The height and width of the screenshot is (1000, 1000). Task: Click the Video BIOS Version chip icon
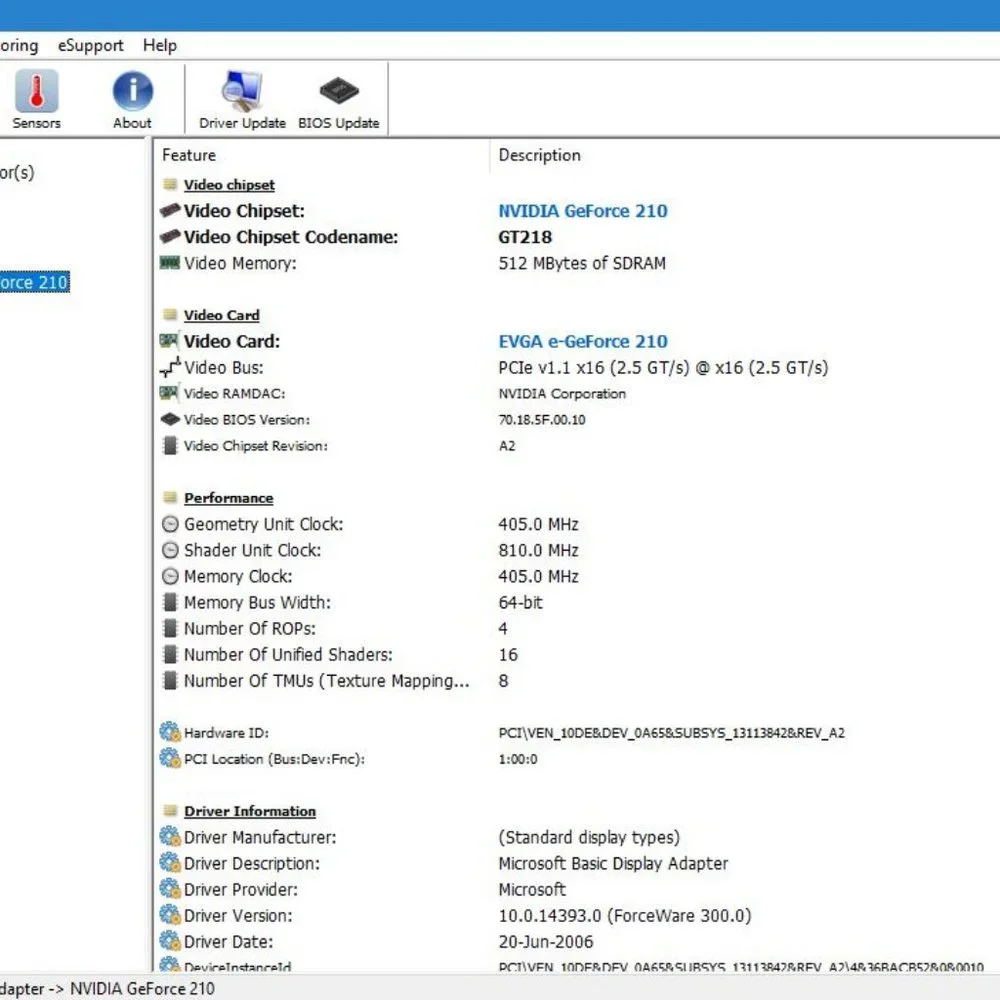click(170, 419)
